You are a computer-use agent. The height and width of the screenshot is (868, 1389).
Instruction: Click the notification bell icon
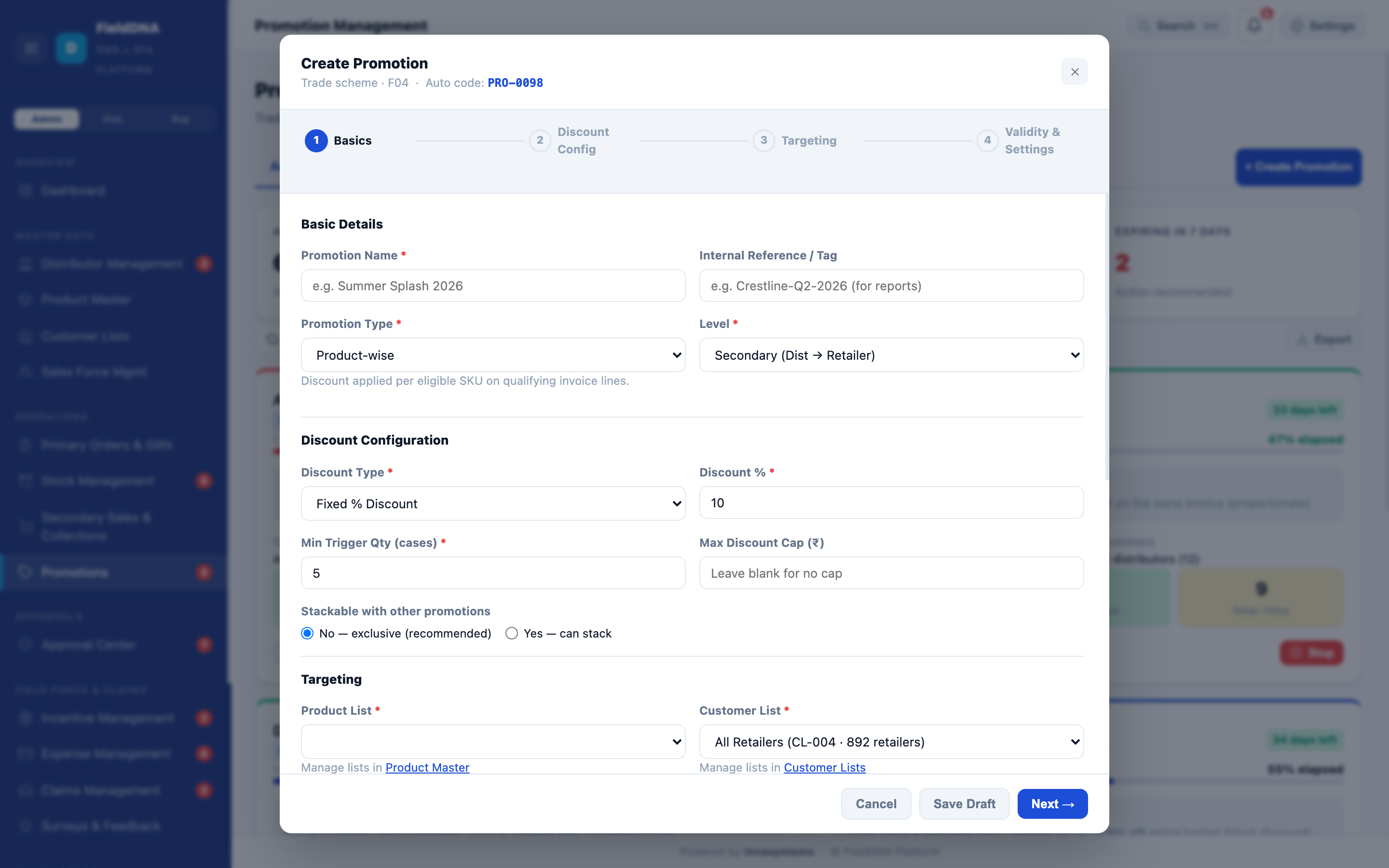coord(1254,25)
